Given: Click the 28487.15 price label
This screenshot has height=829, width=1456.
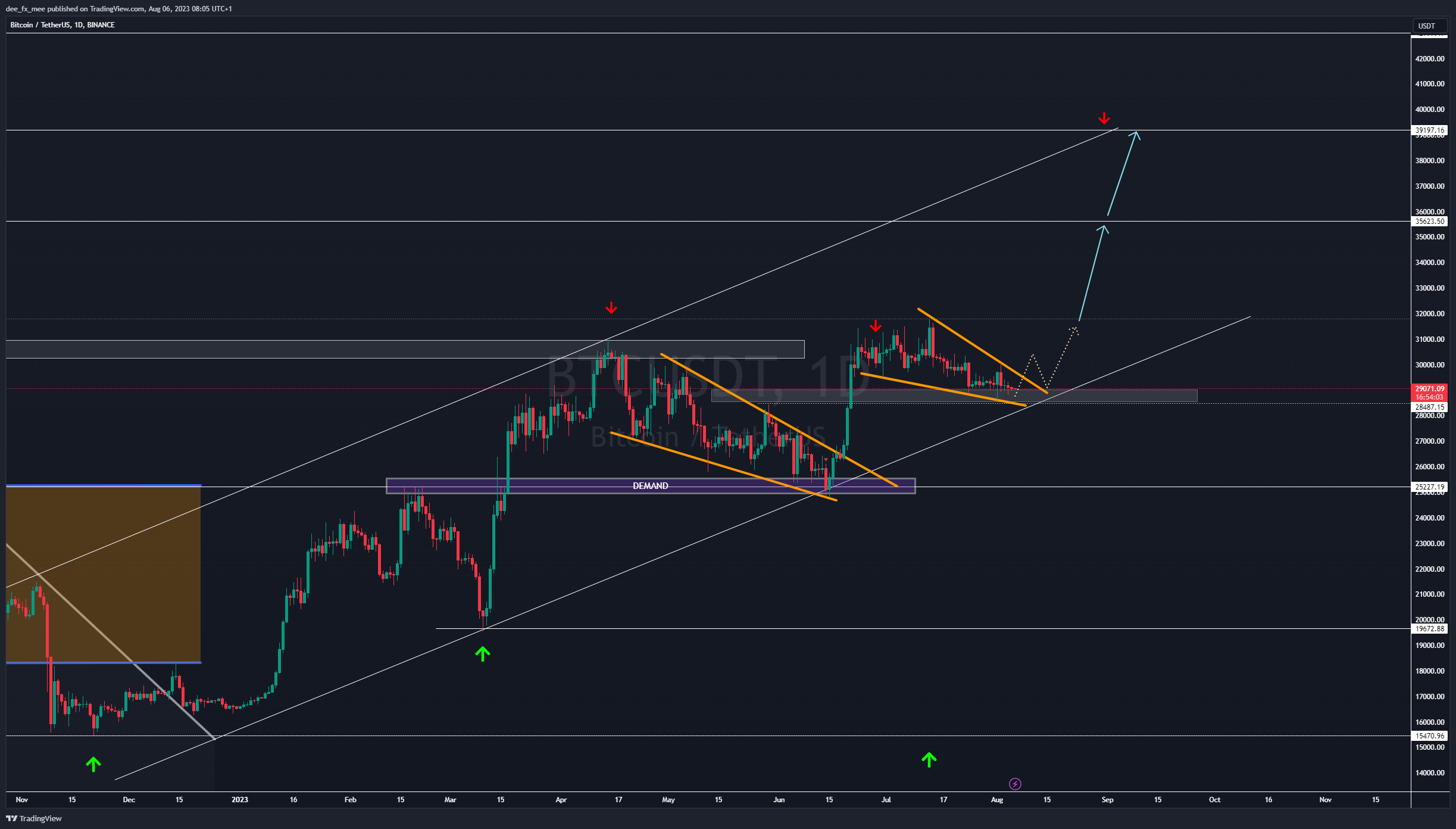Looking at the screenshot, I should (x=1429, y=407).
